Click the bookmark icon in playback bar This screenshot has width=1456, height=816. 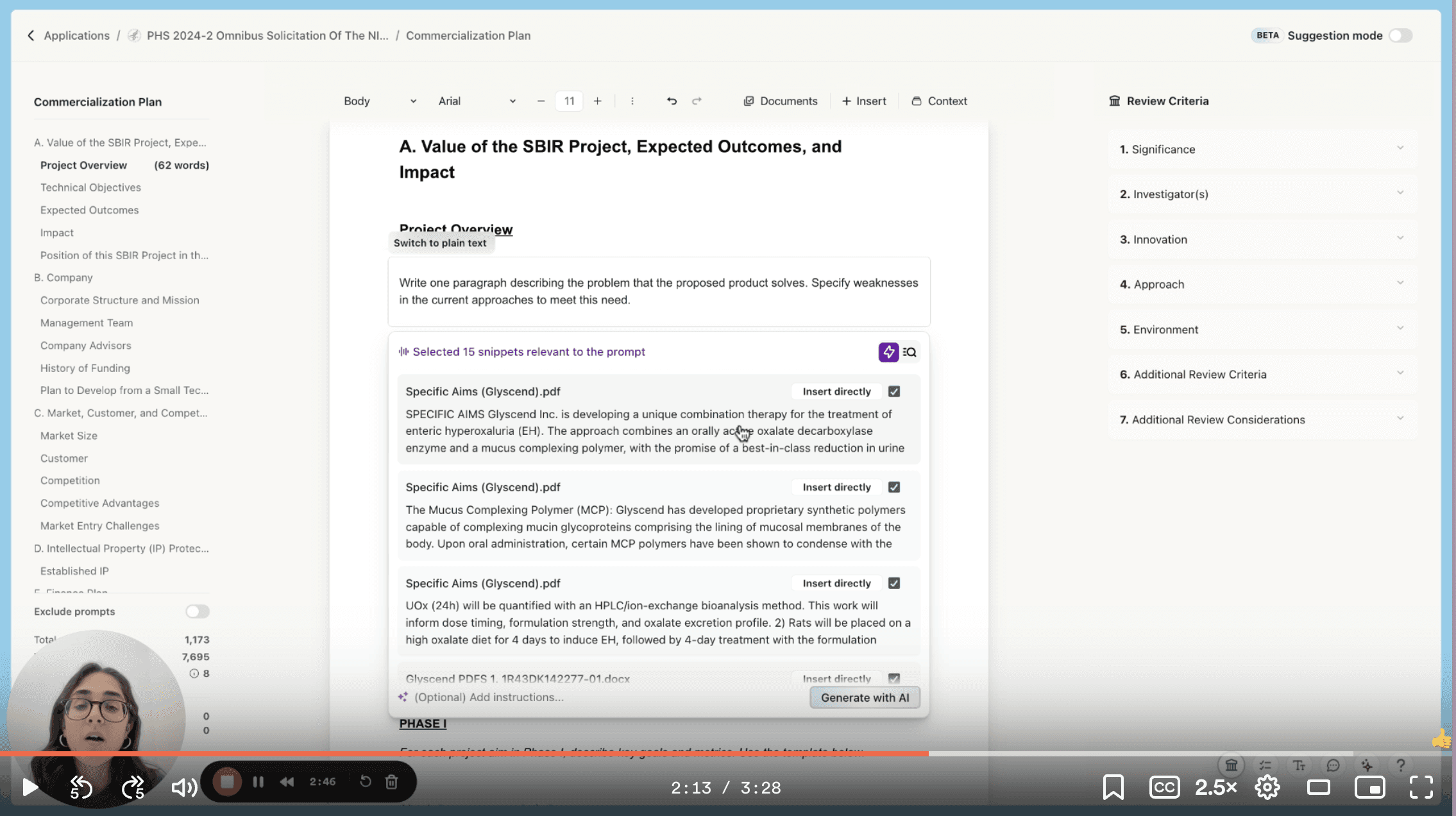(x=1112, y=787)
